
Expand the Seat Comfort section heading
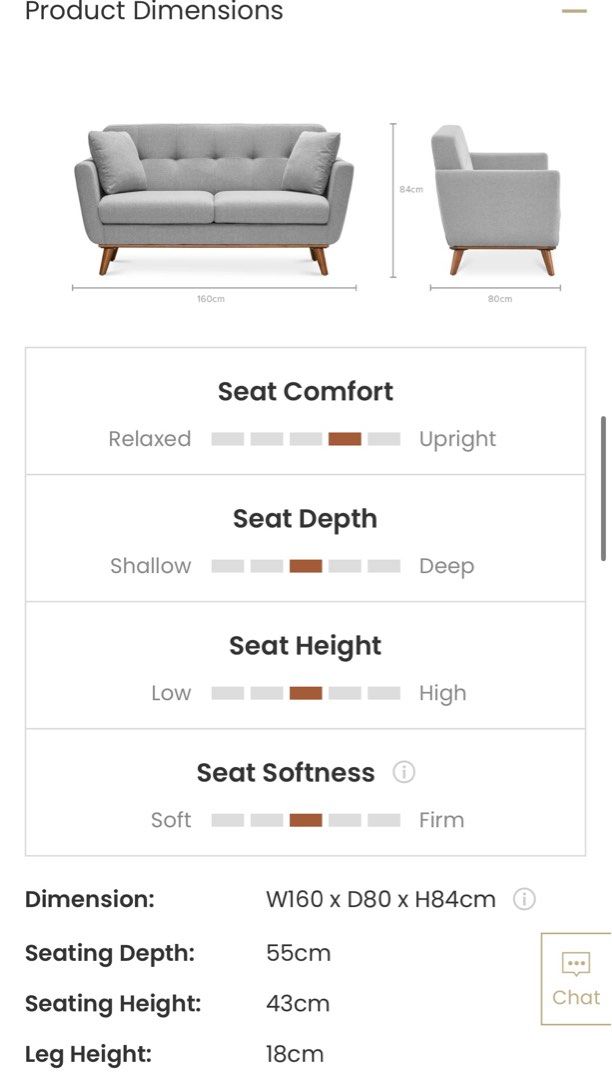coord(305,391)
